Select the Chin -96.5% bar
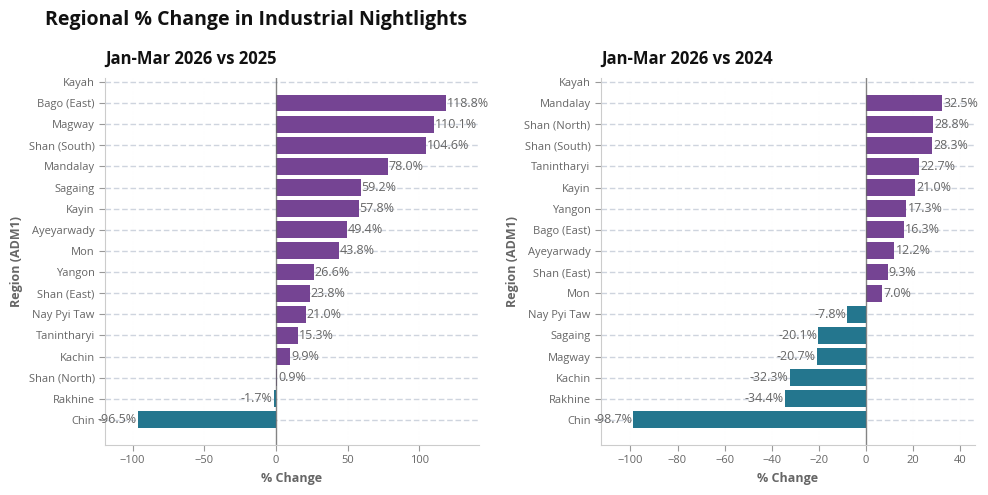This screenshot has height=495, width=988. 207,420
